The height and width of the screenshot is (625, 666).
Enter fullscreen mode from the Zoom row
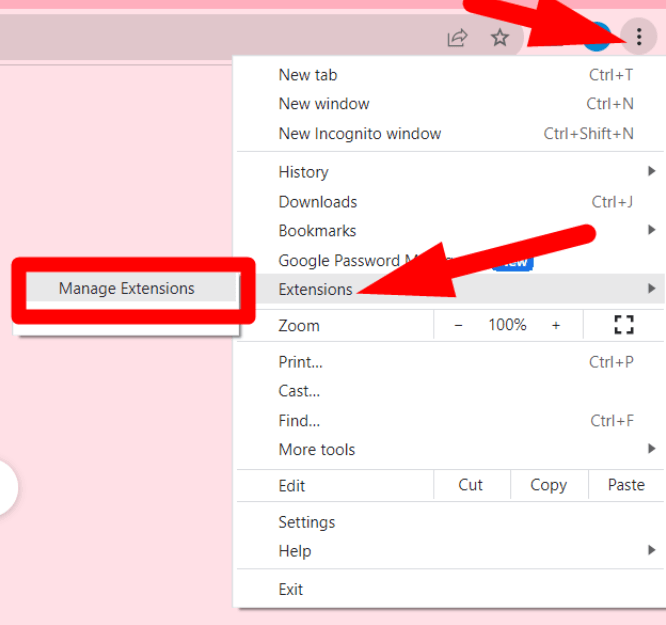tap(624, 325)
